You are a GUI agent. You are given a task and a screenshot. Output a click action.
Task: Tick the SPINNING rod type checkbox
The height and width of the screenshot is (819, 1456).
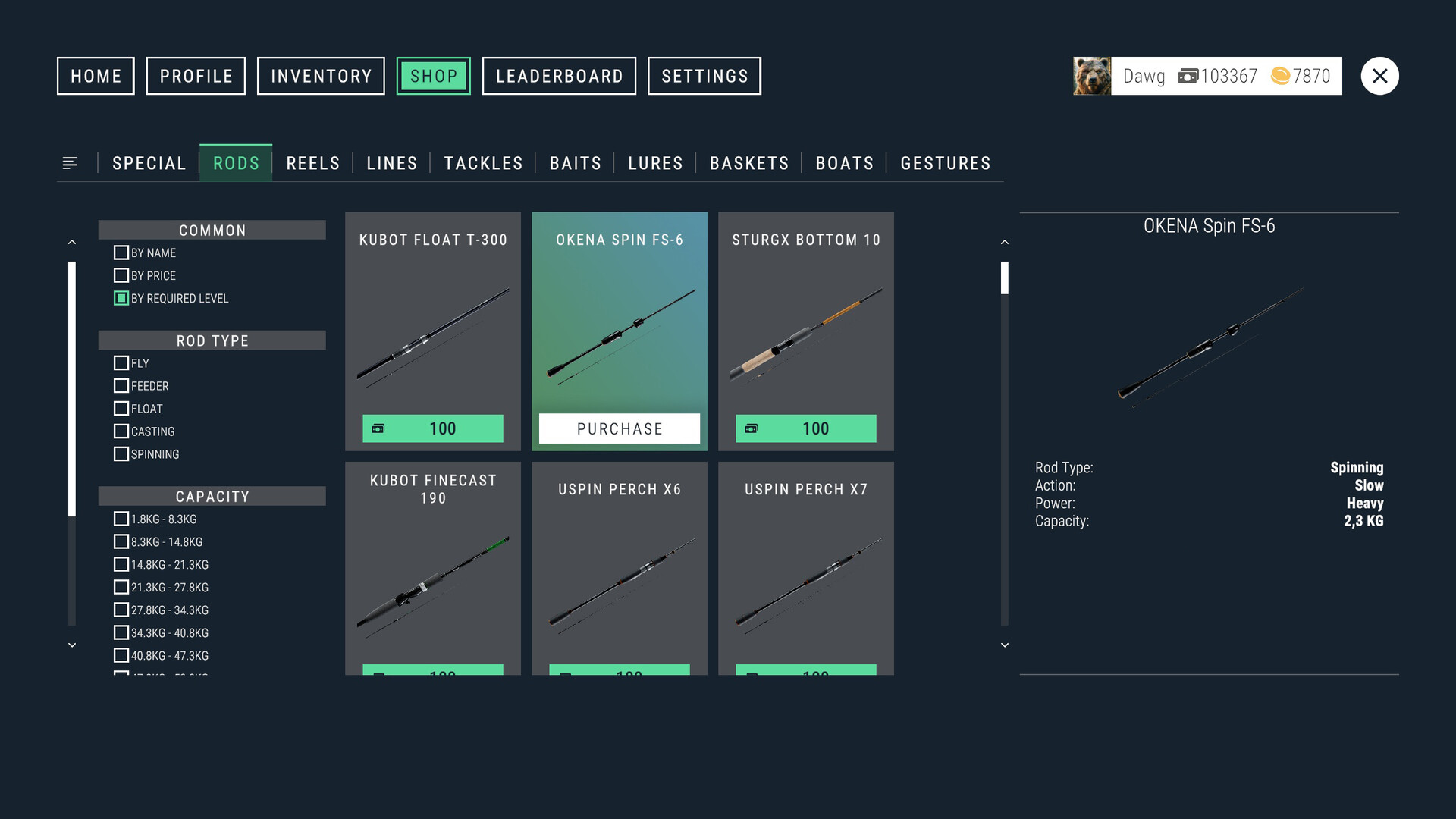(x=121, y=454)
